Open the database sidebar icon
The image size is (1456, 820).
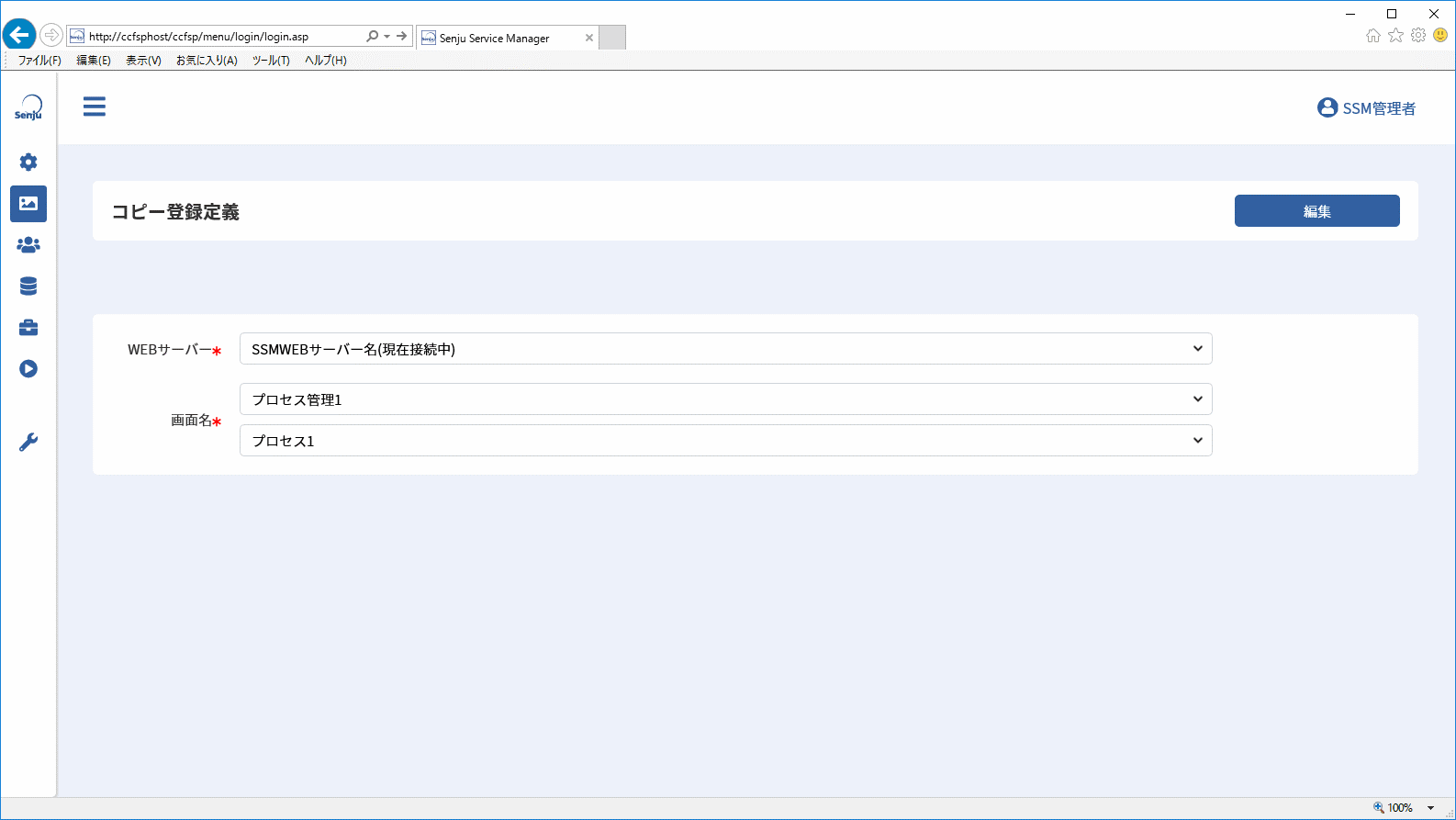[28, 286]
